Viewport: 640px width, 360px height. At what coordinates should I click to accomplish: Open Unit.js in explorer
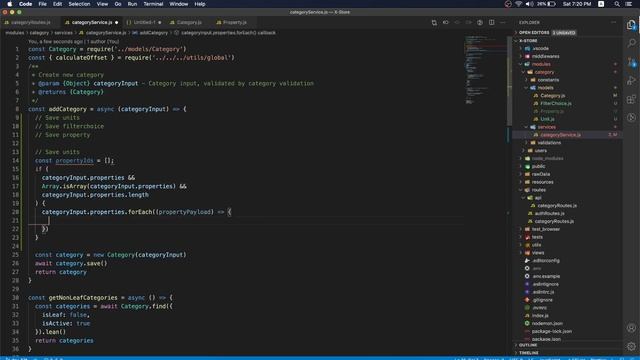547,119
